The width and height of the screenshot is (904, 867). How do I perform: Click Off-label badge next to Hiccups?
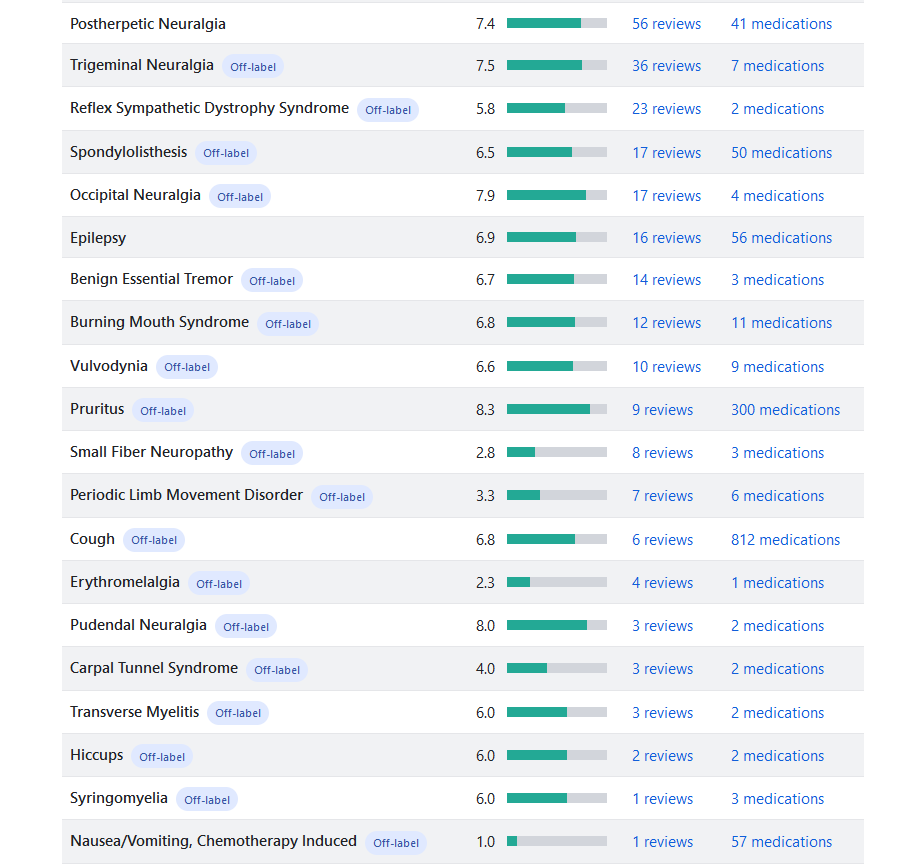point(162,757)
